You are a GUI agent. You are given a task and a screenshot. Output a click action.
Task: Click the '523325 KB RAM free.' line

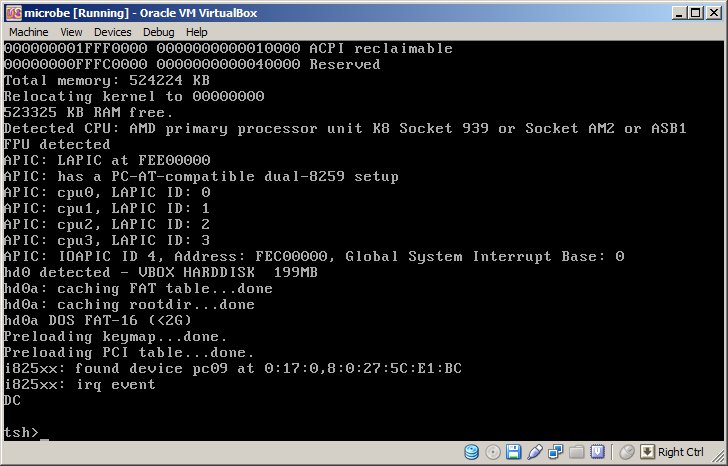point(88,112)
